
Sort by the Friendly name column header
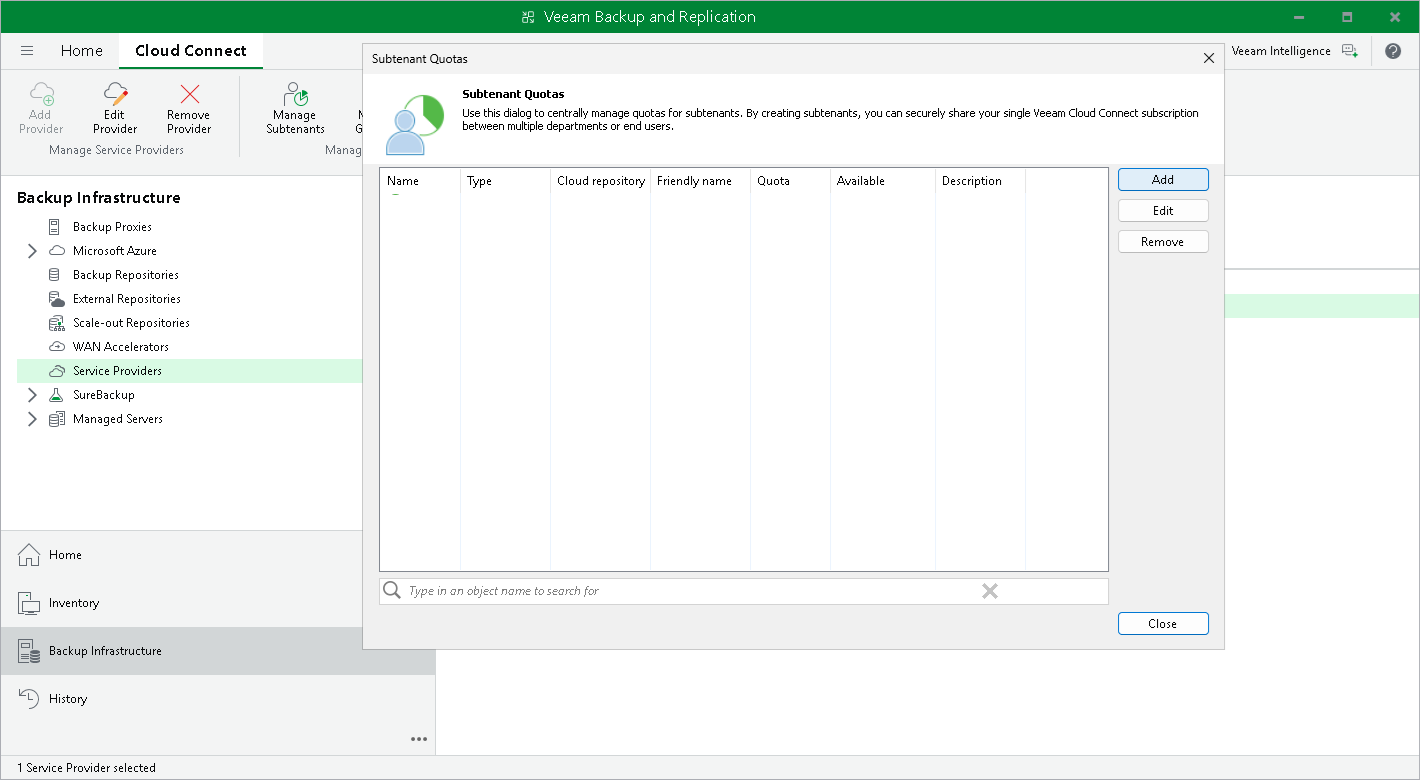(700, 181)
